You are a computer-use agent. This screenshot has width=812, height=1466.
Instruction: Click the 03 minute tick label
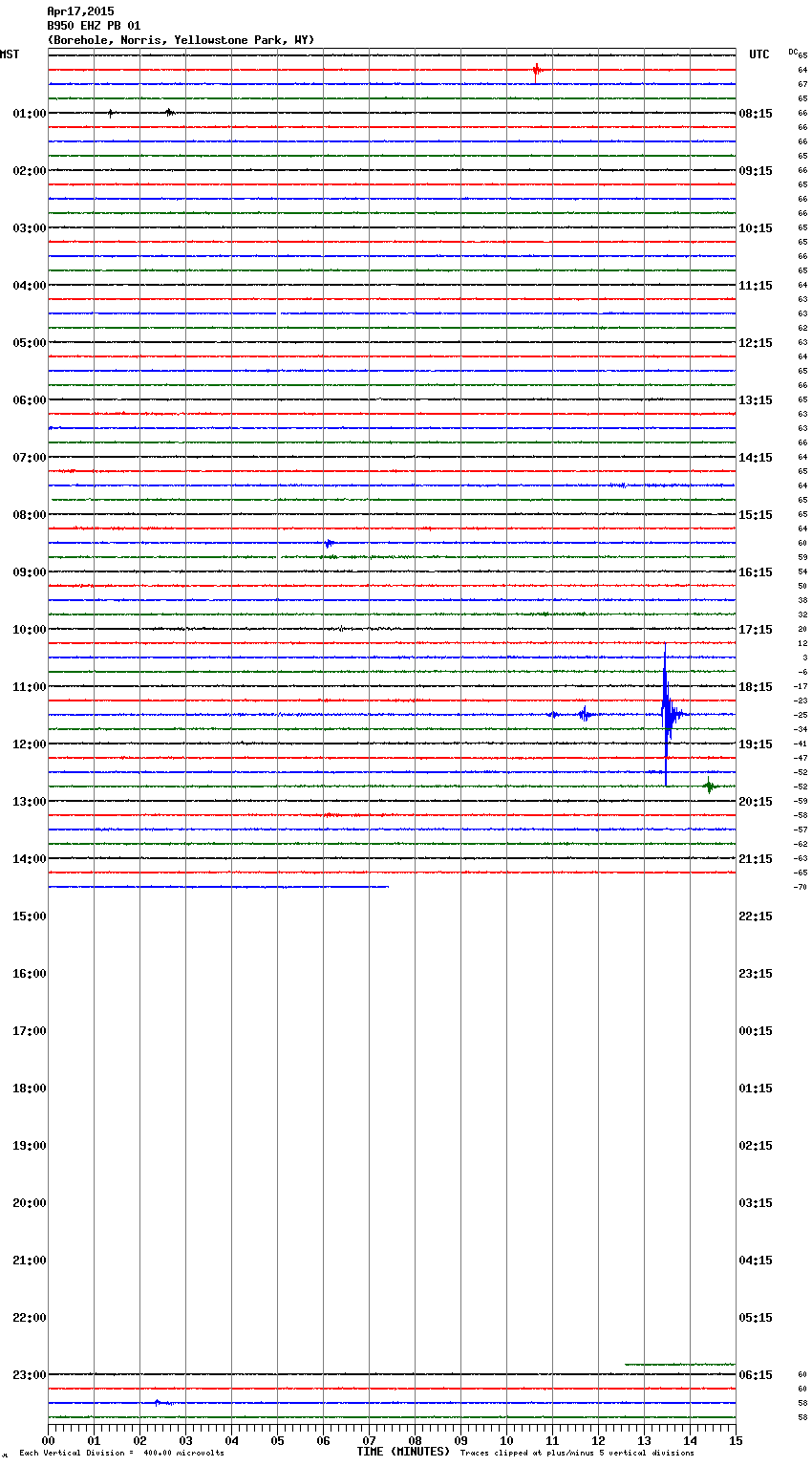tap(185, 1440)
